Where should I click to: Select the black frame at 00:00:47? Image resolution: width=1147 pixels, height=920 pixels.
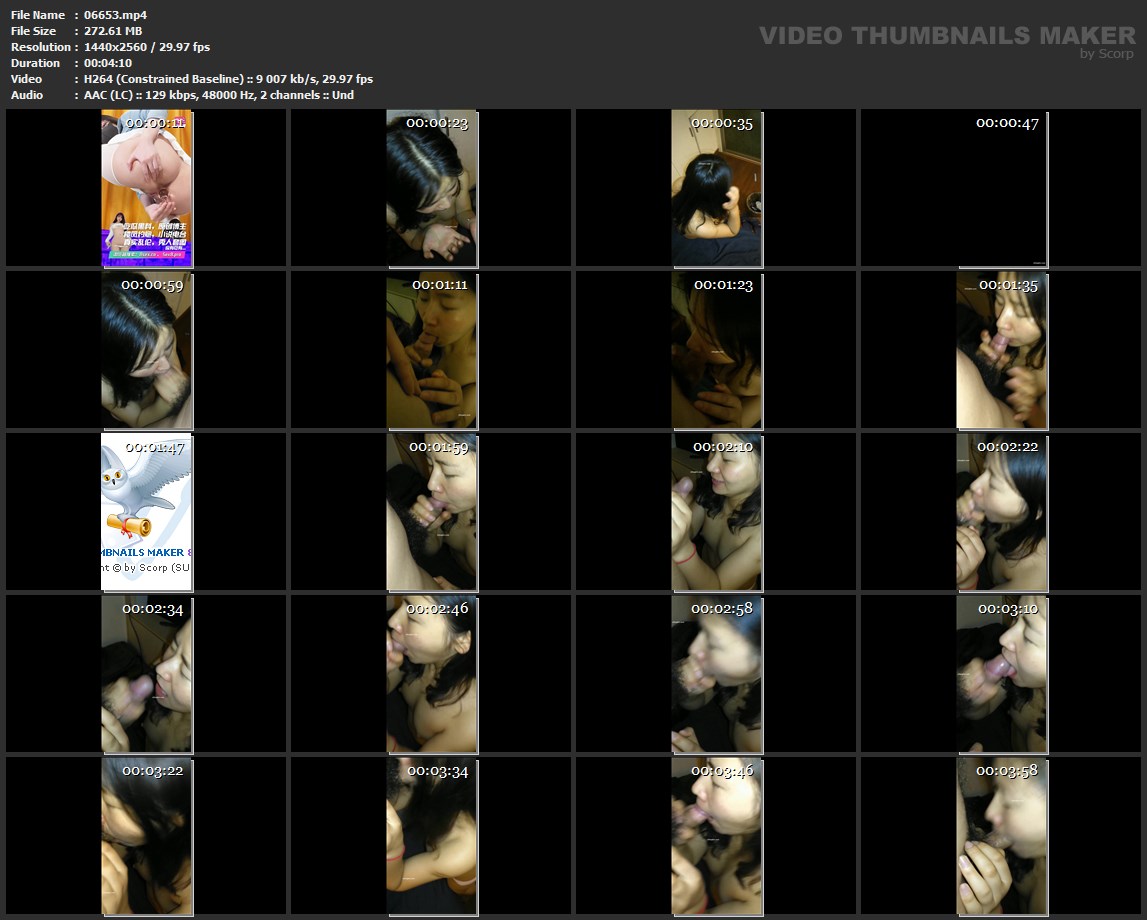coord(1001,188)
